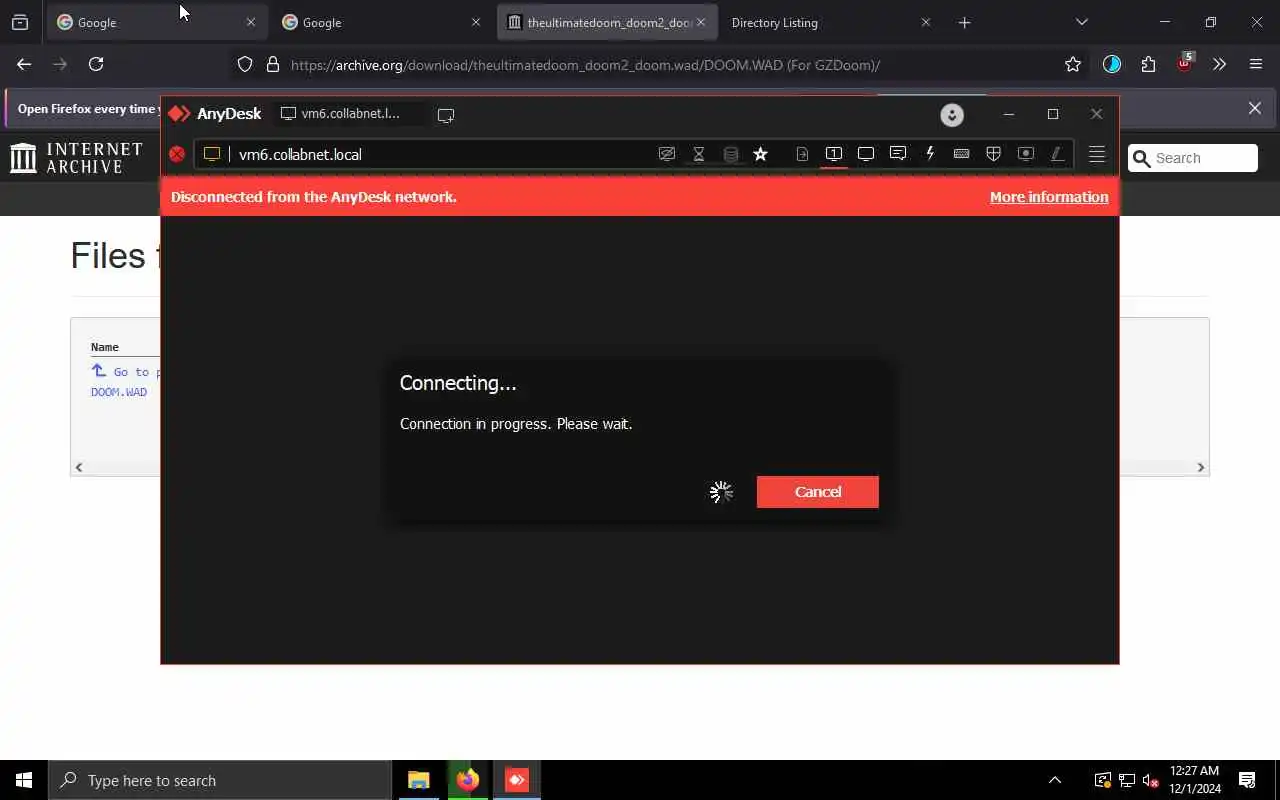Open the keyboard icon in AnyDesk toolbar
Image resolution: width=1280 pixels, height=800 pixels.
[961, 154]
